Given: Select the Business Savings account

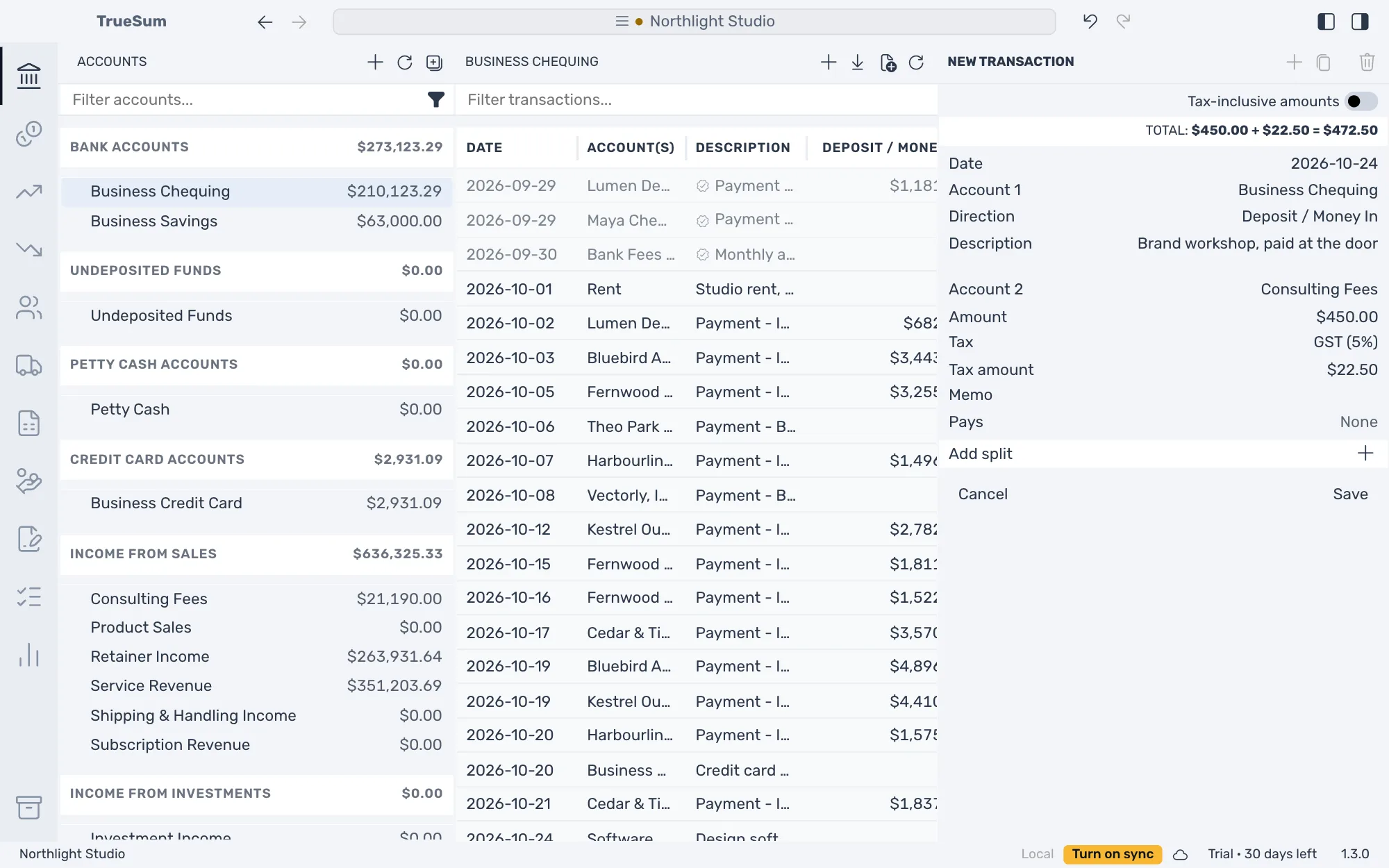Looking at the screenshot, I should click(257, 221).
